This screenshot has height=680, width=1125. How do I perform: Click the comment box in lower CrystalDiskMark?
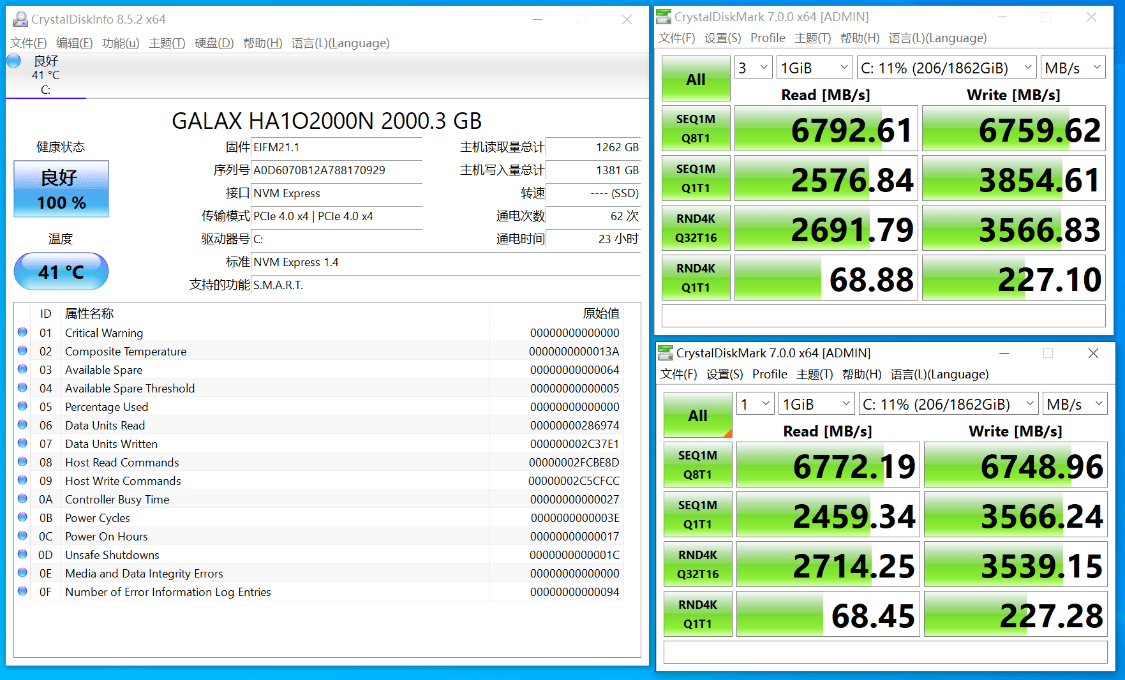tap(885, 652)
